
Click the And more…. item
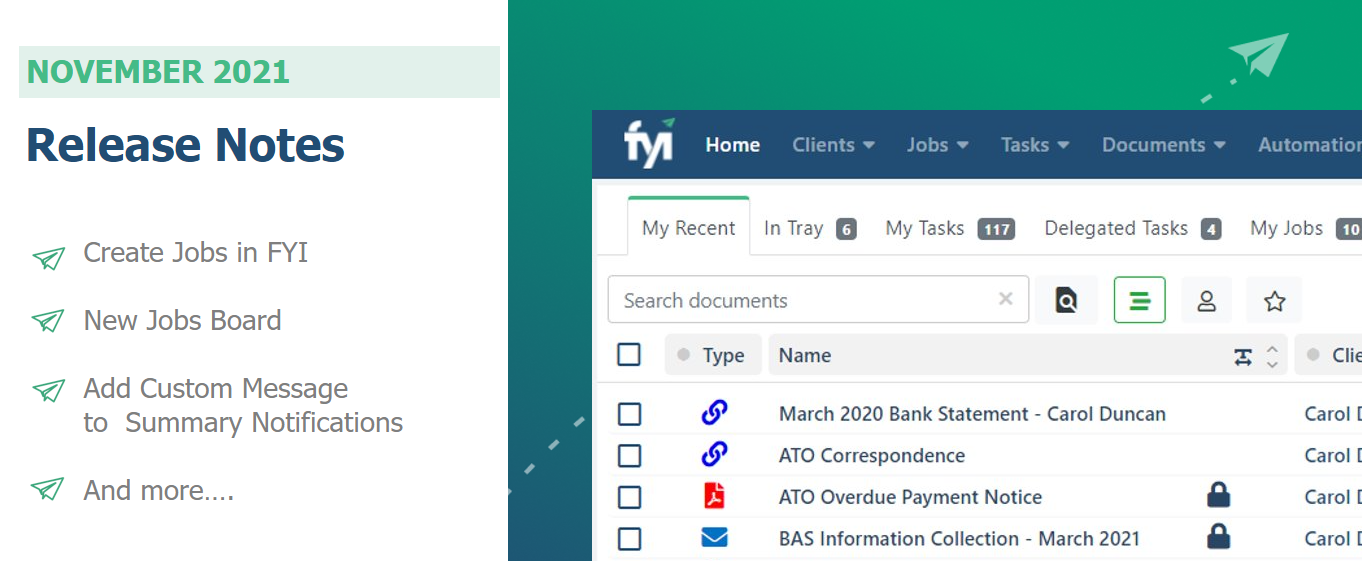(x=158, y=490)
